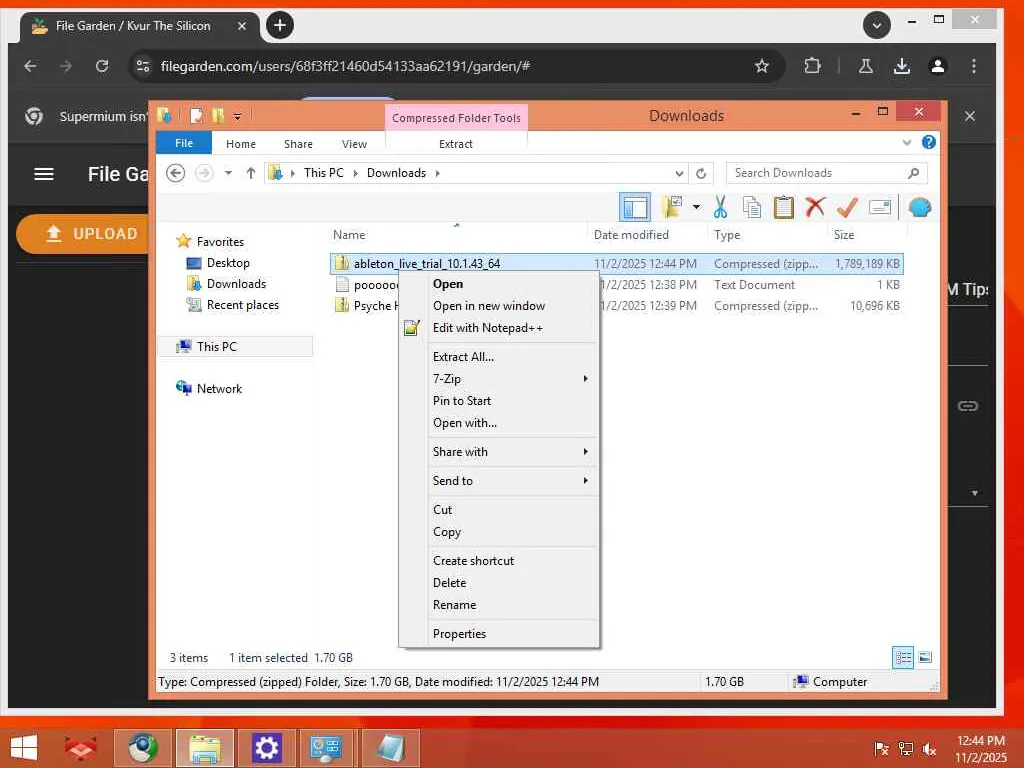Open Settings gear on the taskbar

[266, 748]
